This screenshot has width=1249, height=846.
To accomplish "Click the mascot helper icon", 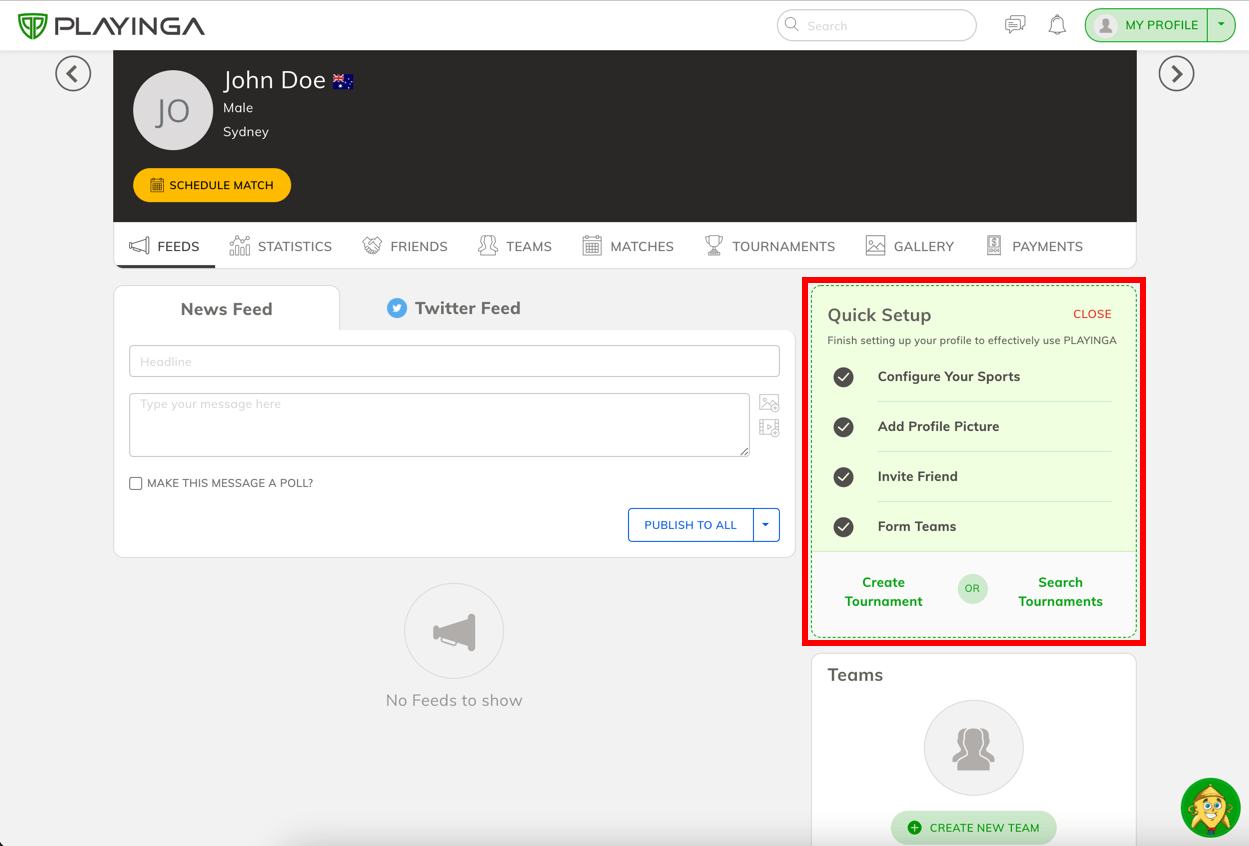I will (x=1211, y=807).
